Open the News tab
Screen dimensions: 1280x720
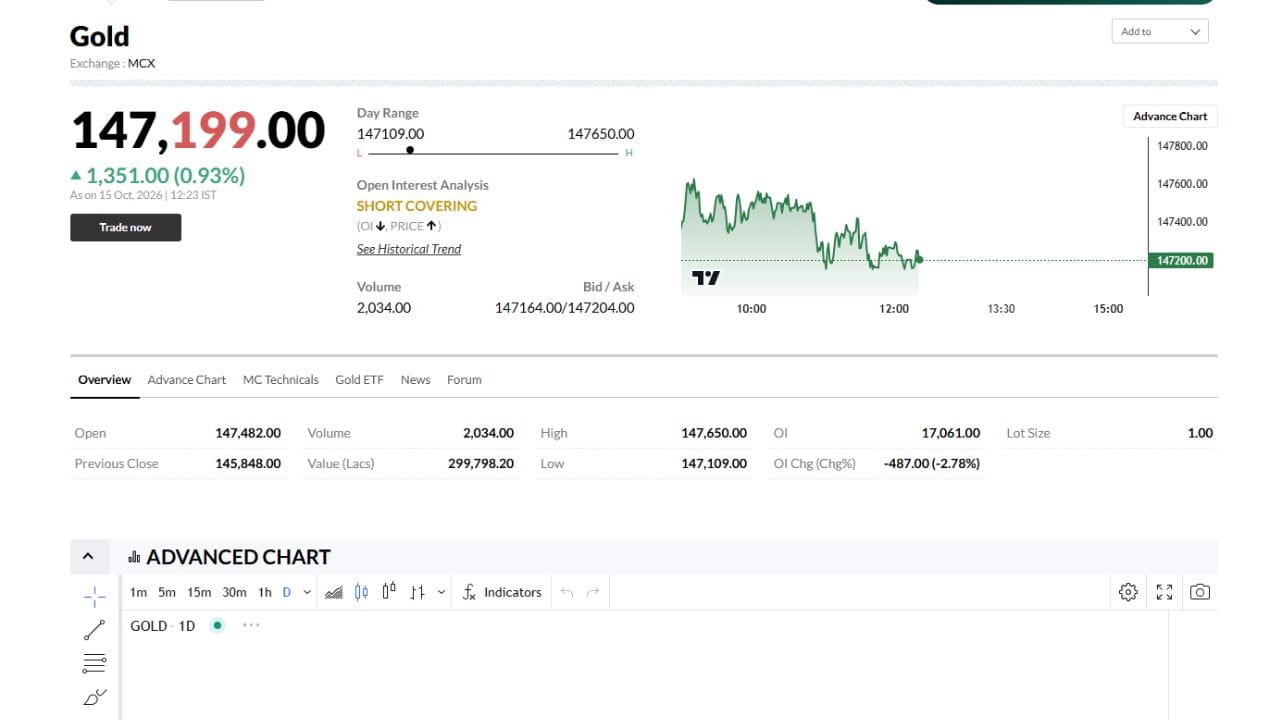pyautogui.click(x=415, y=380)
